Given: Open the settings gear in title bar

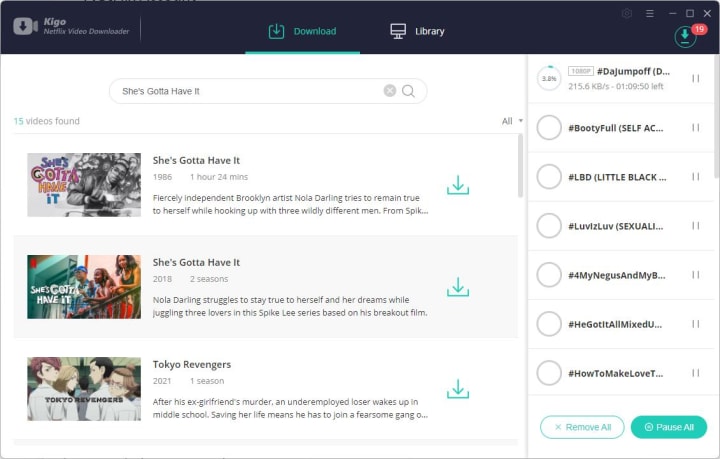Looking at the screenshot, I should [x=627, y=14].
